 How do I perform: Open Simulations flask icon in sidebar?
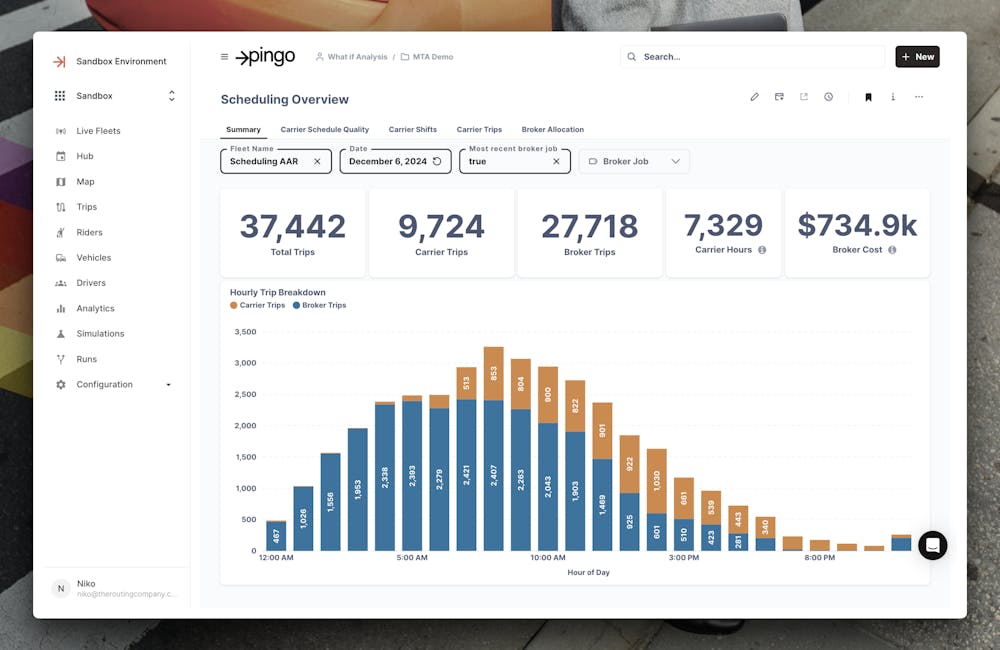pyautogui.click(x=61, y=334)
